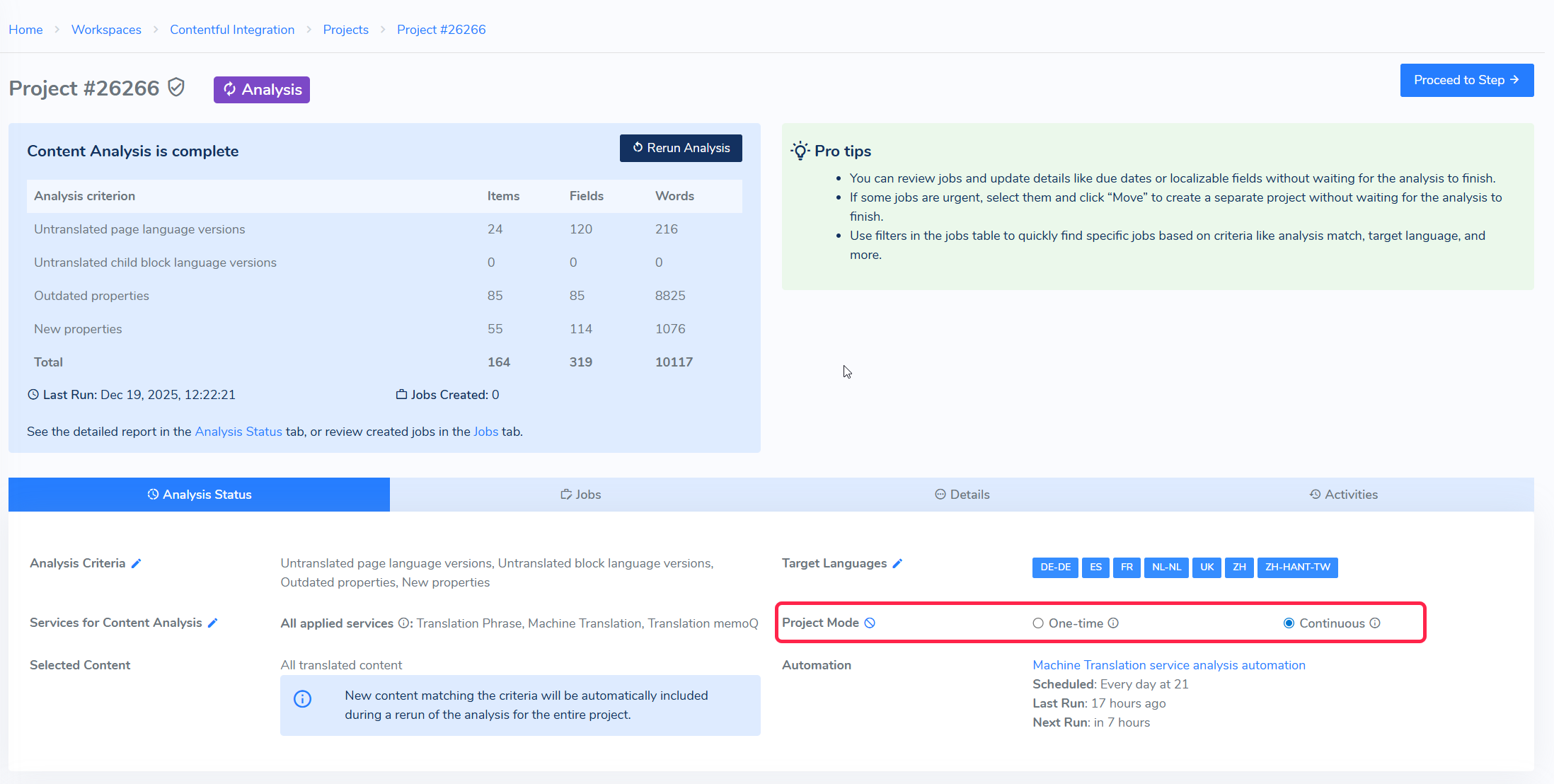Click the blocked edit icon beside Project Mode

pyautogui.click(x=870, y=623)
